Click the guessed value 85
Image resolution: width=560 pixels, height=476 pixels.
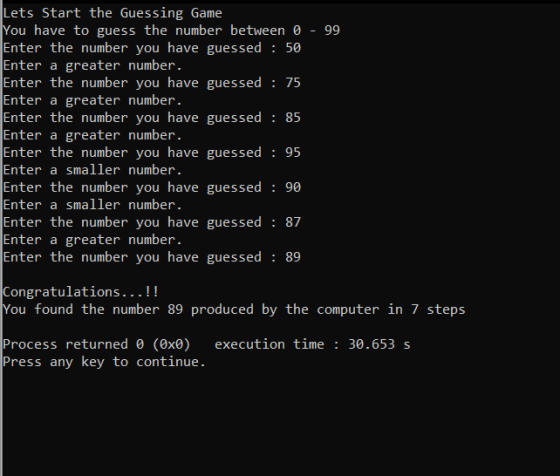(293, 117)
